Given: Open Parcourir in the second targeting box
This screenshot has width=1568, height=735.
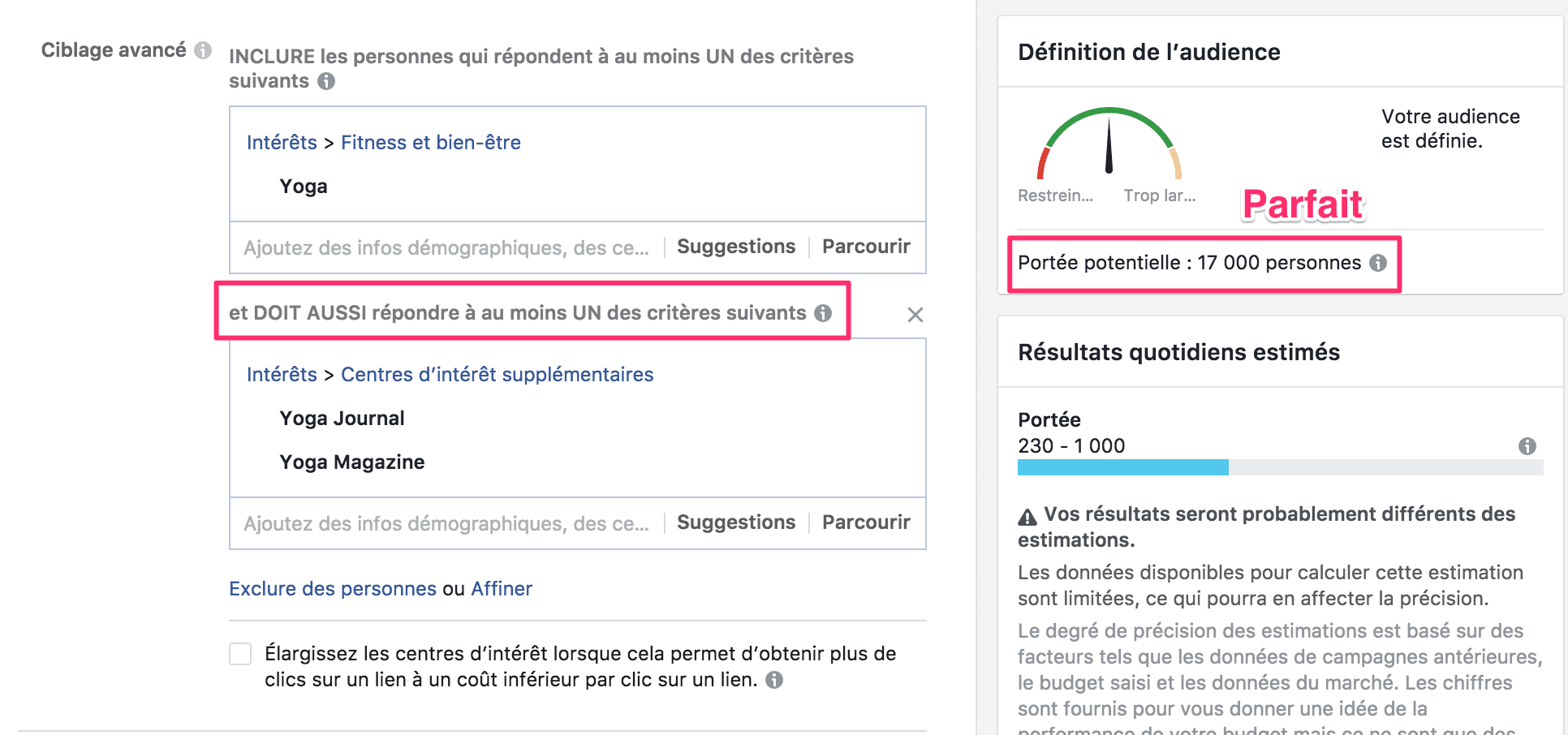Looking at the screenshot, I should point(866,522).
